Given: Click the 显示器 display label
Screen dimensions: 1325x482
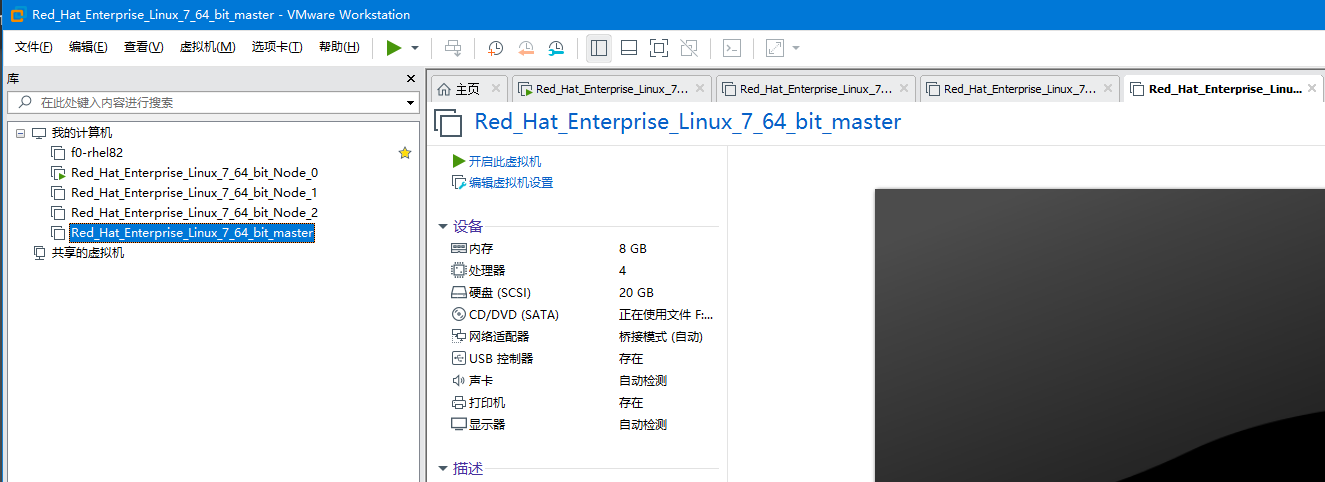Looking at the screenshot, I should 487,425.
